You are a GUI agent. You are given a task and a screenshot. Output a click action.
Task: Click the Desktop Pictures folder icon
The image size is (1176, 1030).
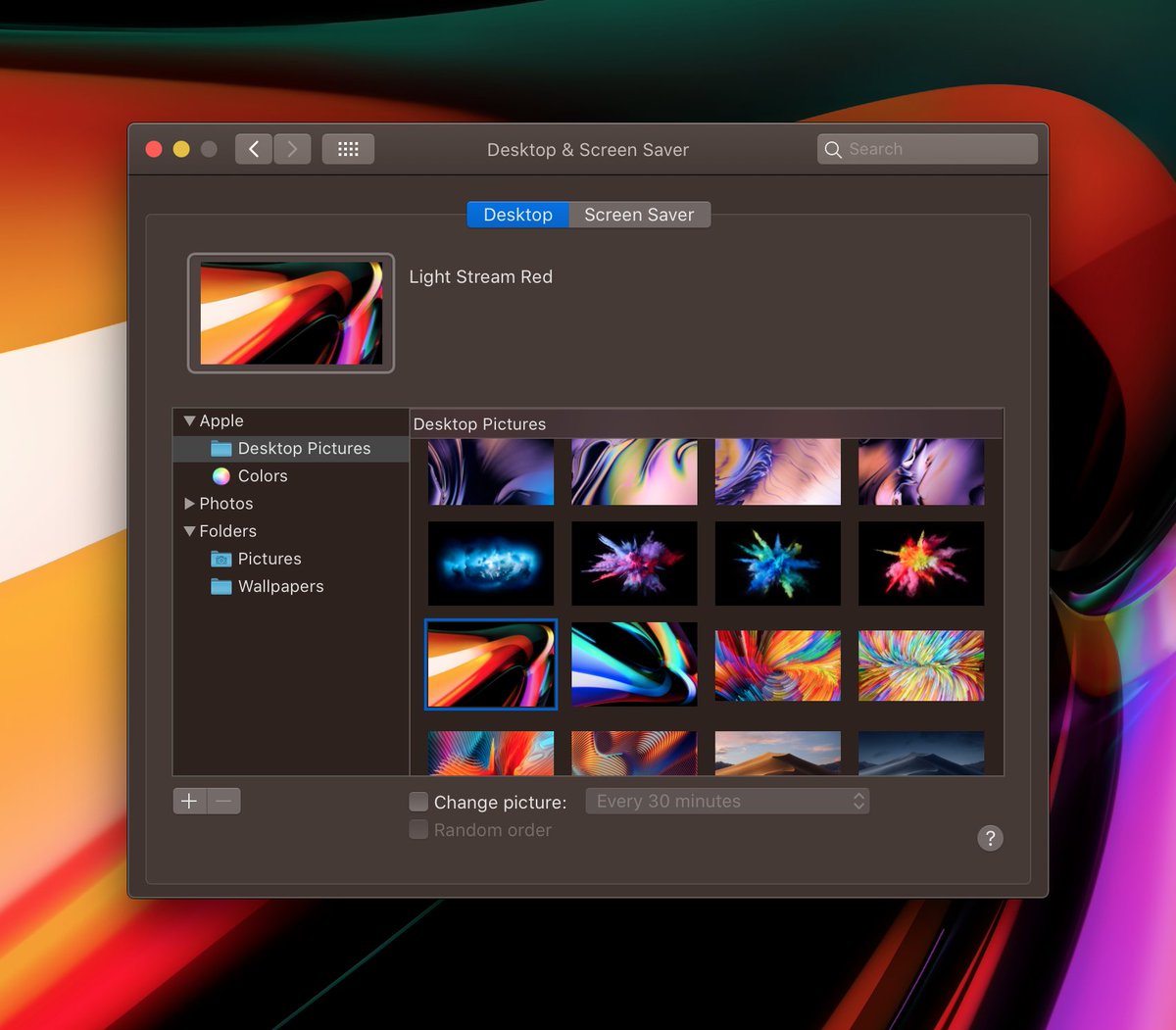pos(221,449)
